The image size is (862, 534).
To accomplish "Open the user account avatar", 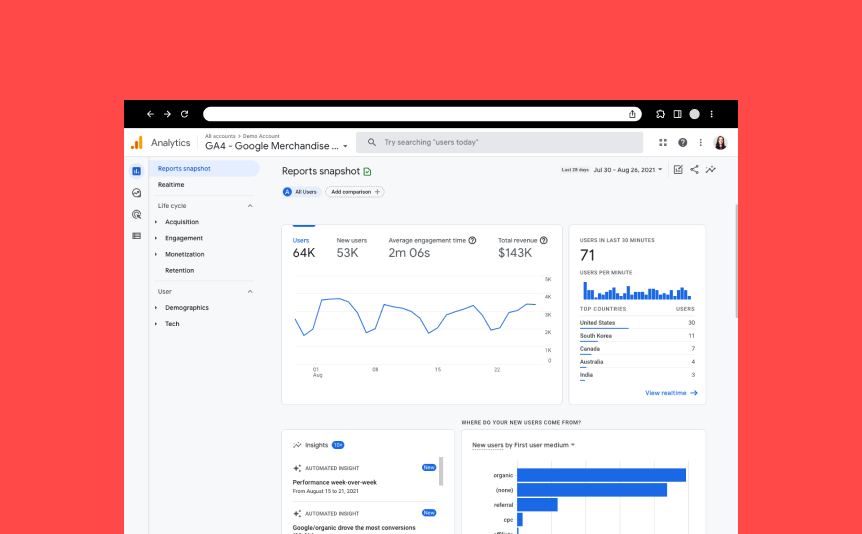I will coord(720,142).
